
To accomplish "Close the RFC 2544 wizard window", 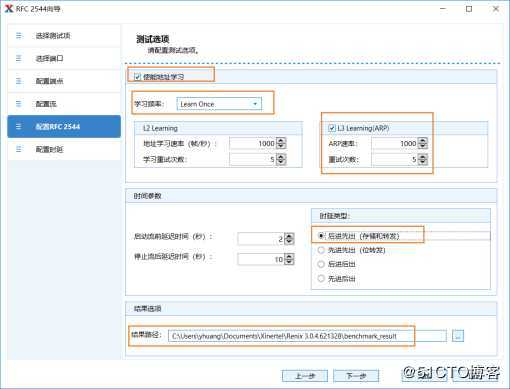I will 496,9.
